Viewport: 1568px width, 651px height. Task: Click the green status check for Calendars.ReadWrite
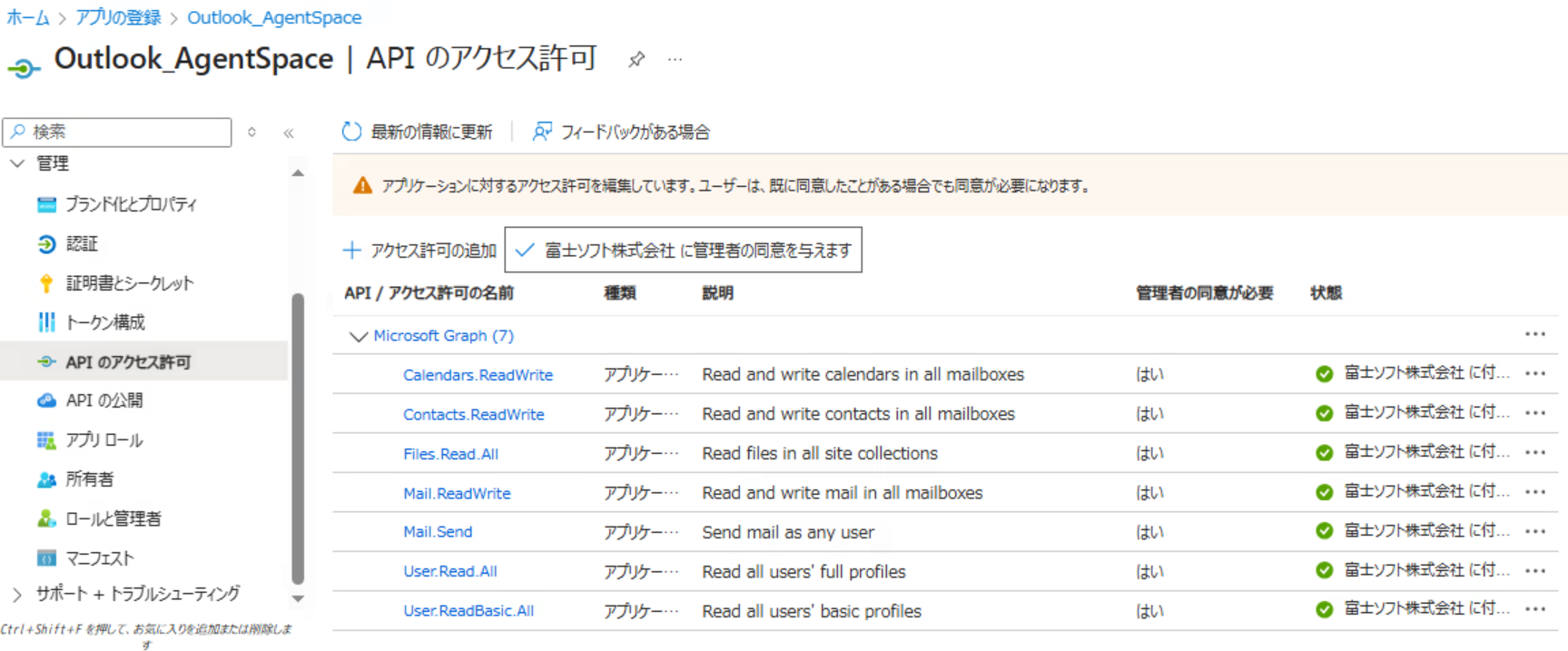click(1324, 374)
